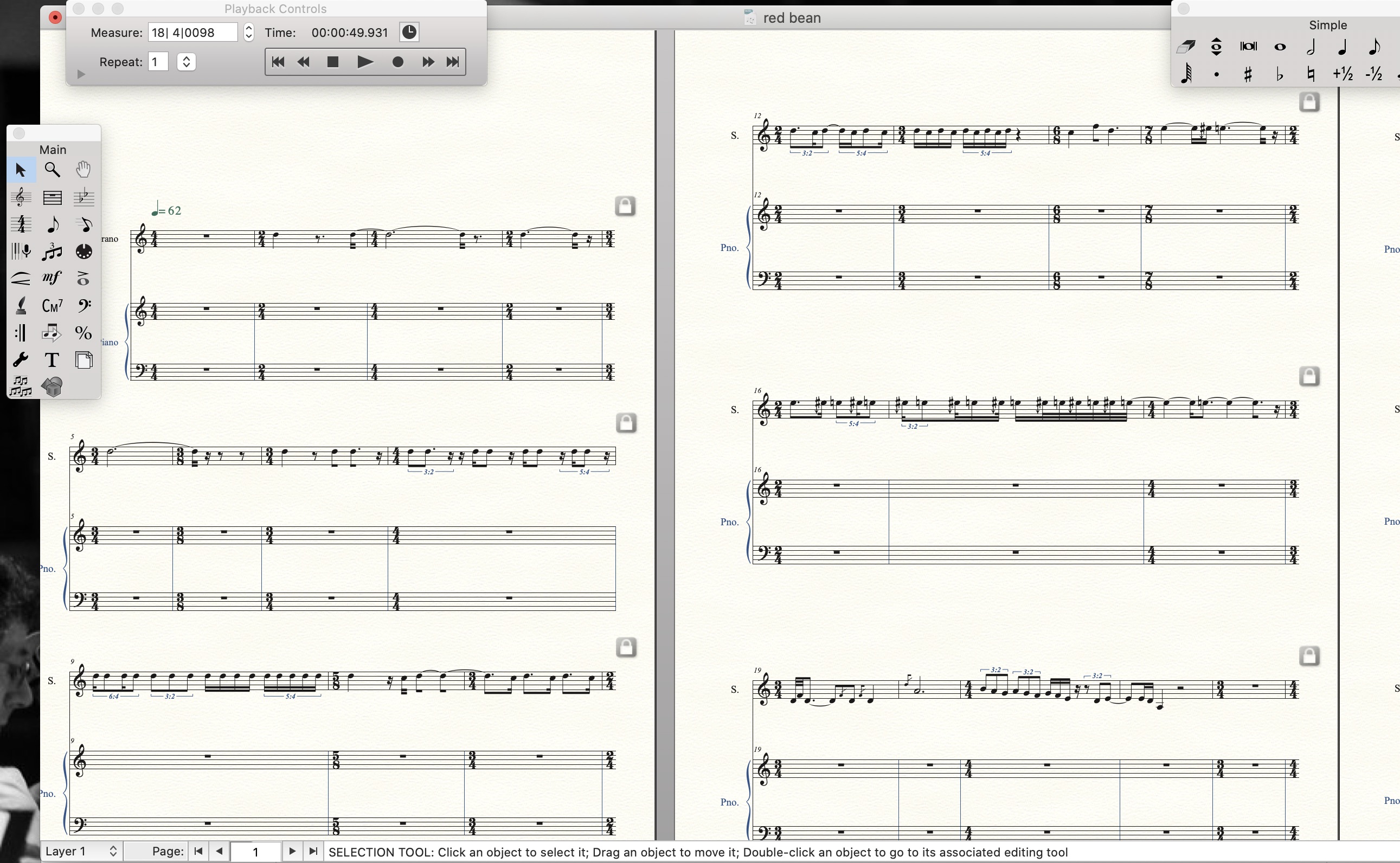The width and height of the screenshot is (1400, 863).
Task: Click the Measure input field
Action: pos(192,32)
